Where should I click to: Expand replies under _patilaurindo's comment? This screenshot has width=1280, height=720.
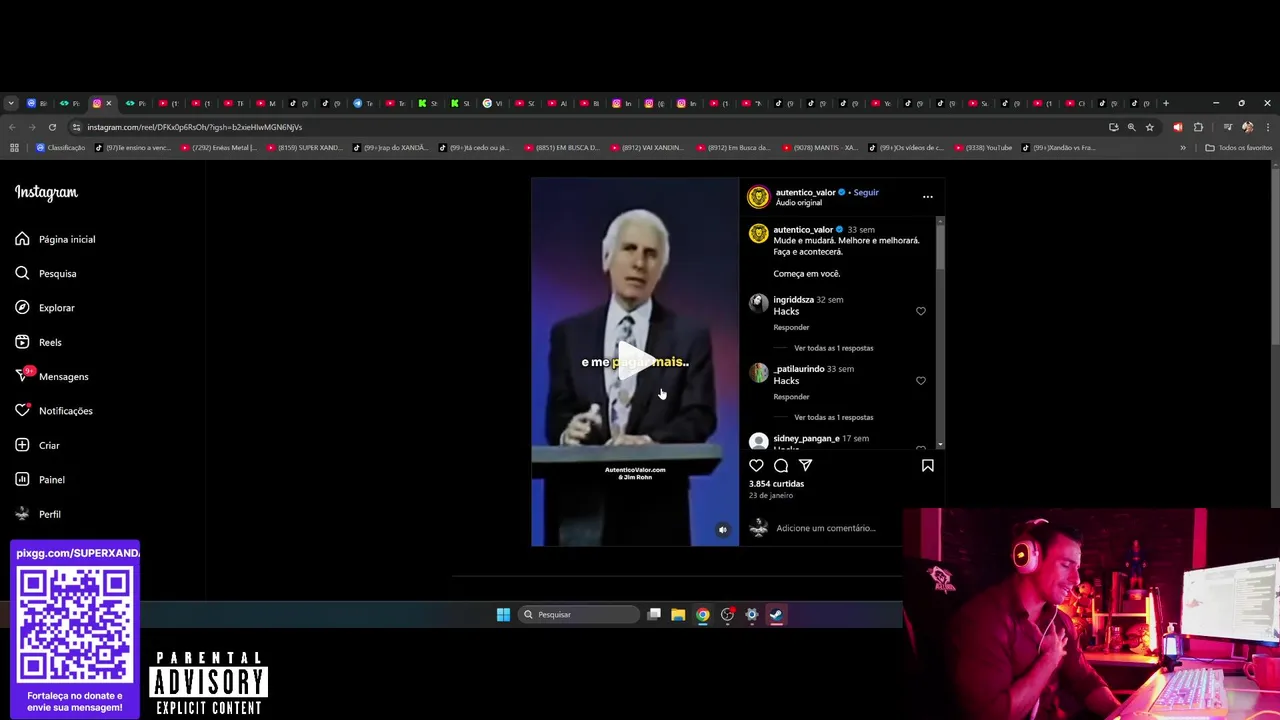833,417
